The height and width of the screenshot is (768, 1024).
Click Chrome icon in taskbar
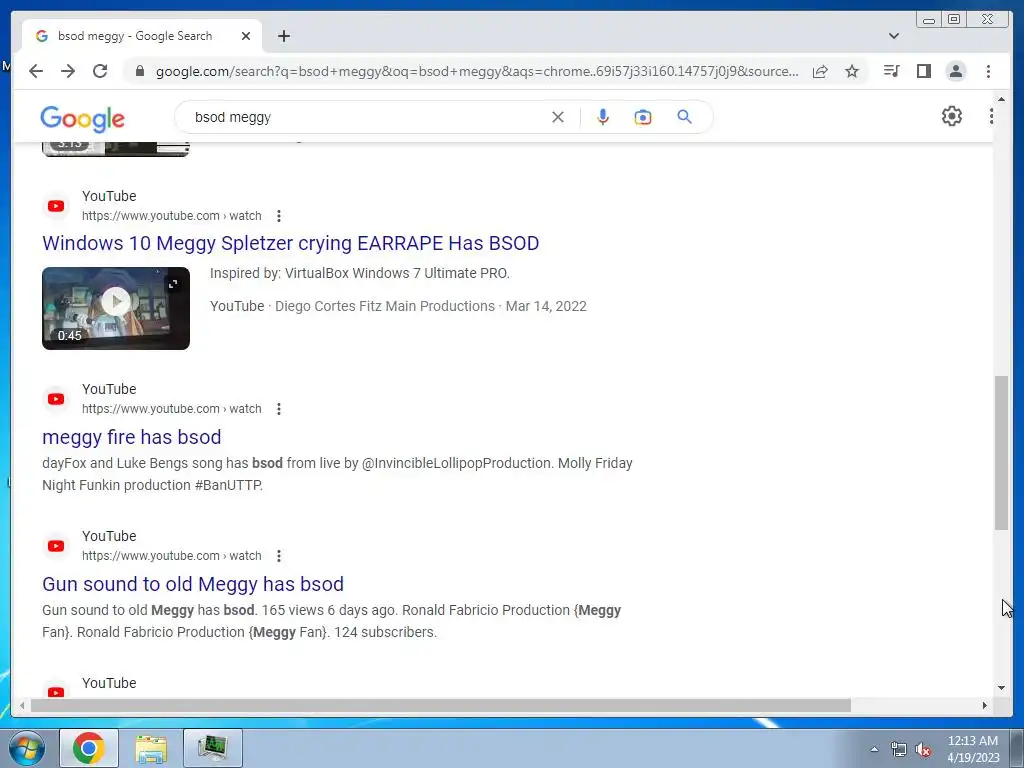coord(89,748)
